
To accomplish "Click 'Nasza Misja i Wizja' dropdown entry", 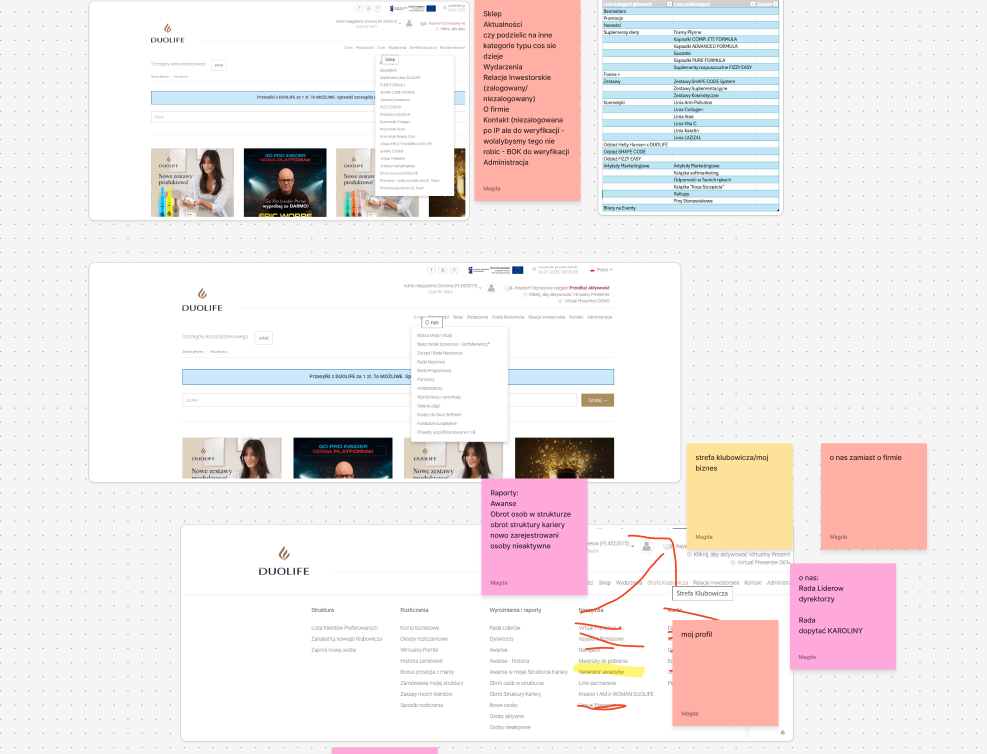I will tap(434, 335).
